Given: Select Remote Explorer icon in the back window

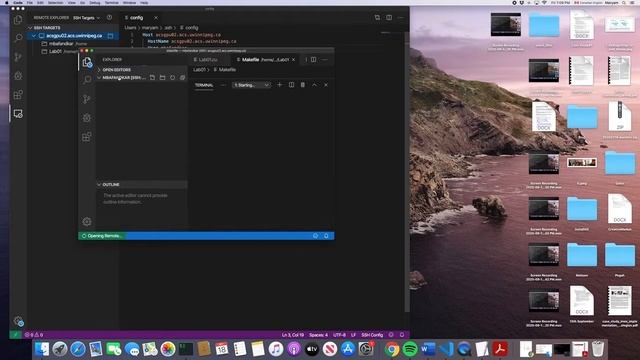Looking at the screenshot, I should coord(18,113).
